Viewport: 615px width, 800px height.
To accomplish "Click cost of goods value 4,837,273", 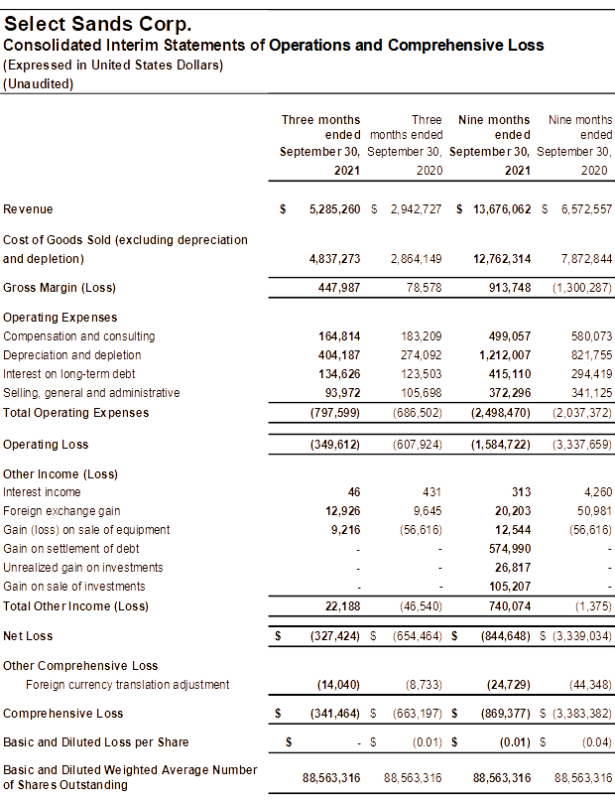I will [335, 259].
